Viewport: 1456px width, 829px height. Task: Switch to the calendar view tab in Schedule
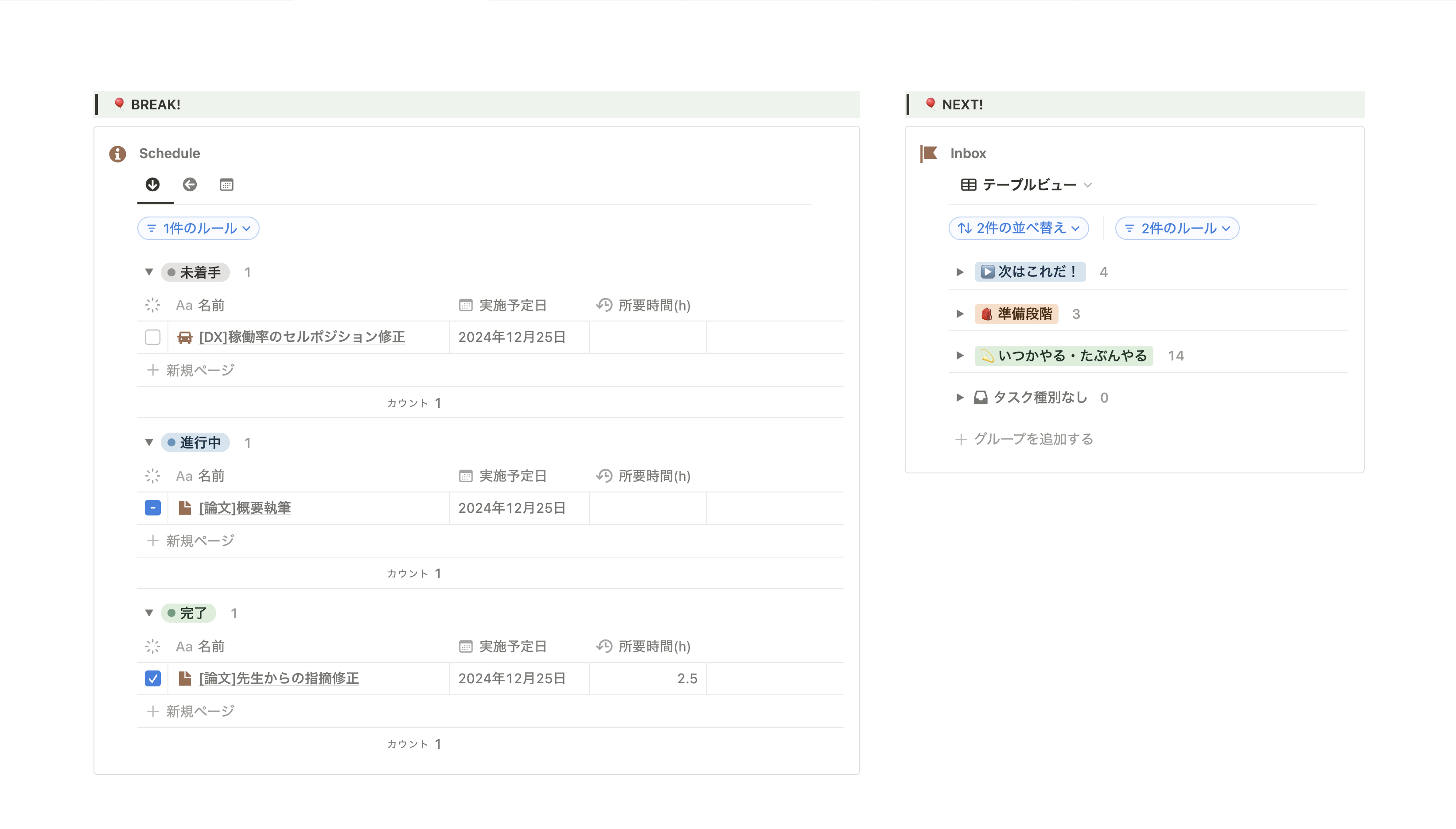[227, 185]
